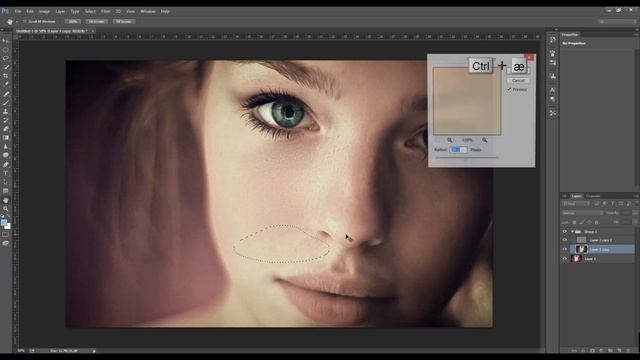Viewport: 640px width, 360px height.
Task: Select the Quick Selection tool
Action: [x=6, y=67]
